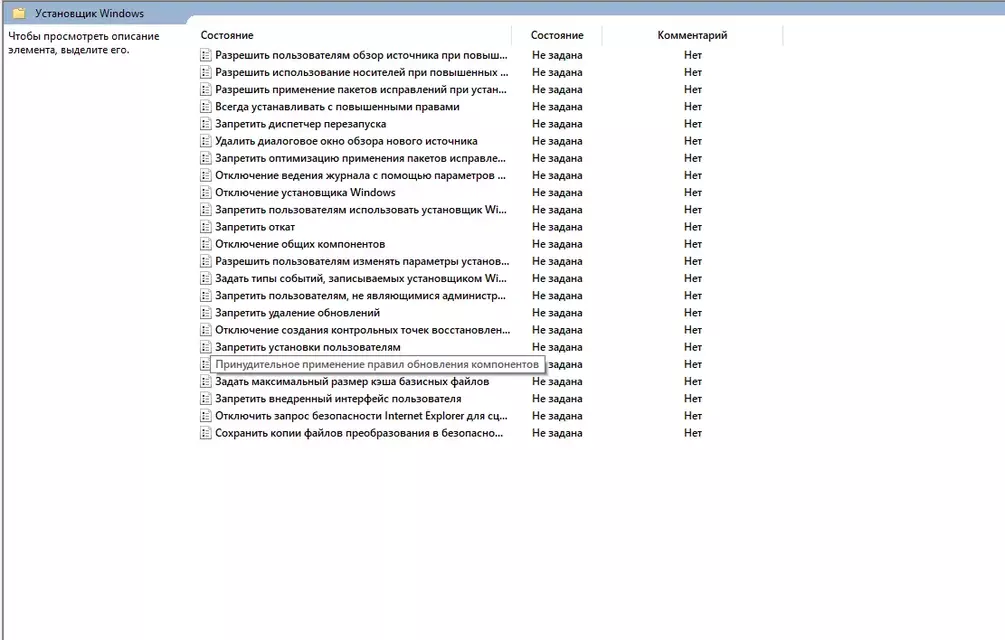Click Не задана status of Отключение установщика Windows
The image size is (1005, 640).
pos(557,193)
